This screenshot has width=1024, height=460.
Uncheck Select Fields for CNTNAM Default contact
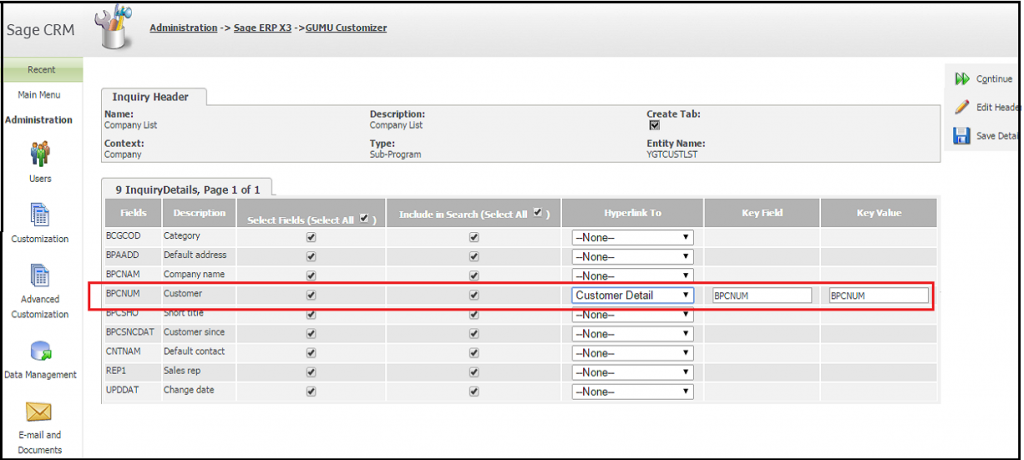[x=311, y=353]
